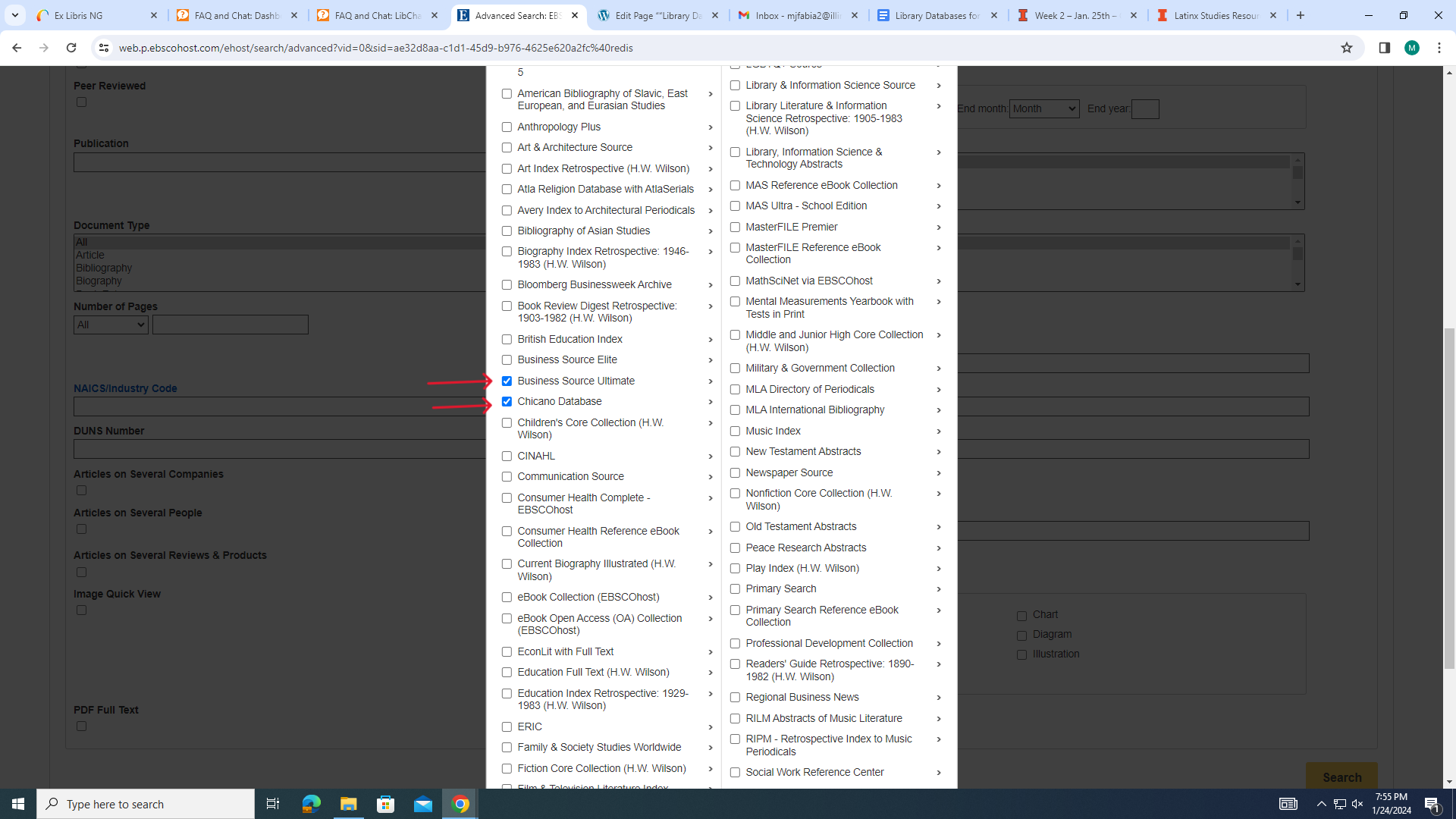Open NAICS/Industry Code link
The height and width of the screenshot is (819, 1456).
[125, 388]
